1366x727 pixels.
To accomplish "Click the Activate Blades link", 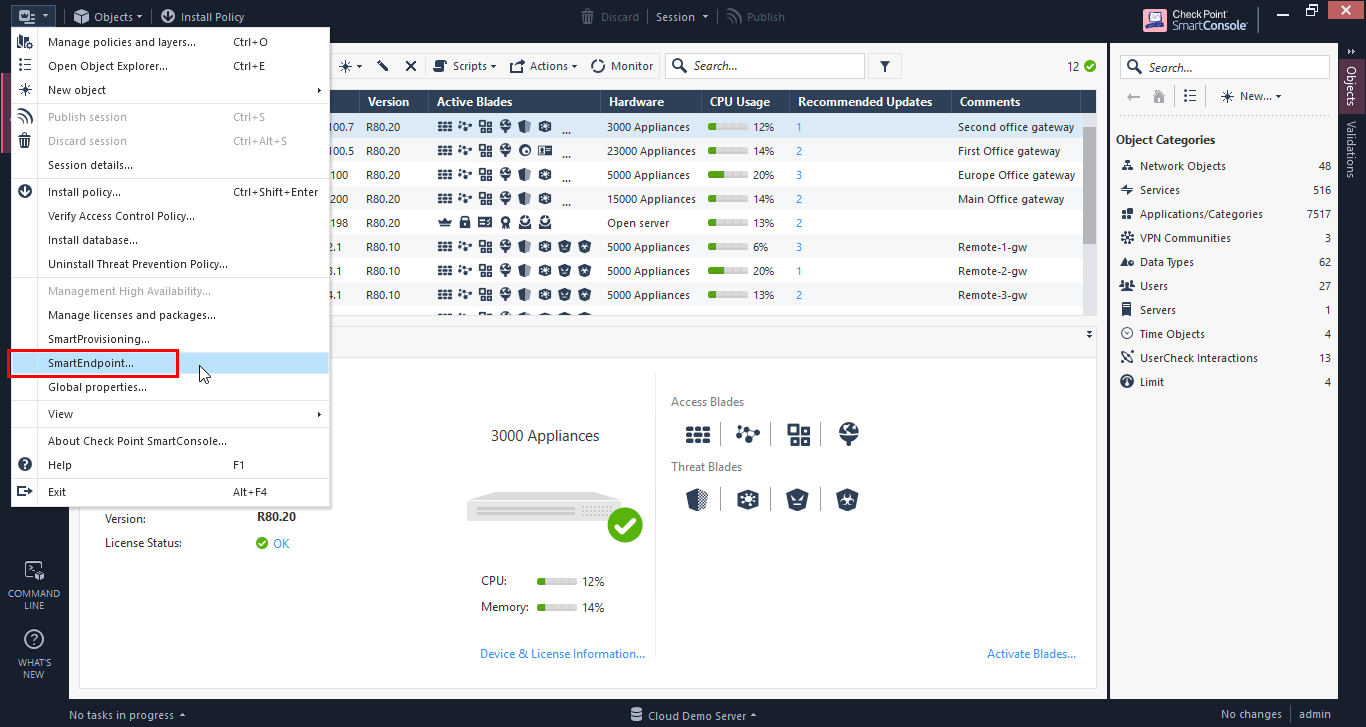I will (x=1032, y=654).
